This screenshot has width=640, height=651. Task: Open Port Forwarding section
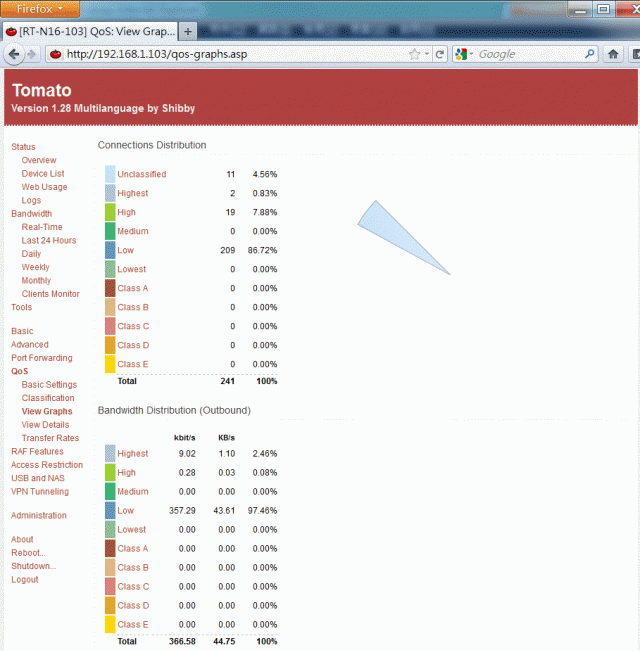[42, 357]
